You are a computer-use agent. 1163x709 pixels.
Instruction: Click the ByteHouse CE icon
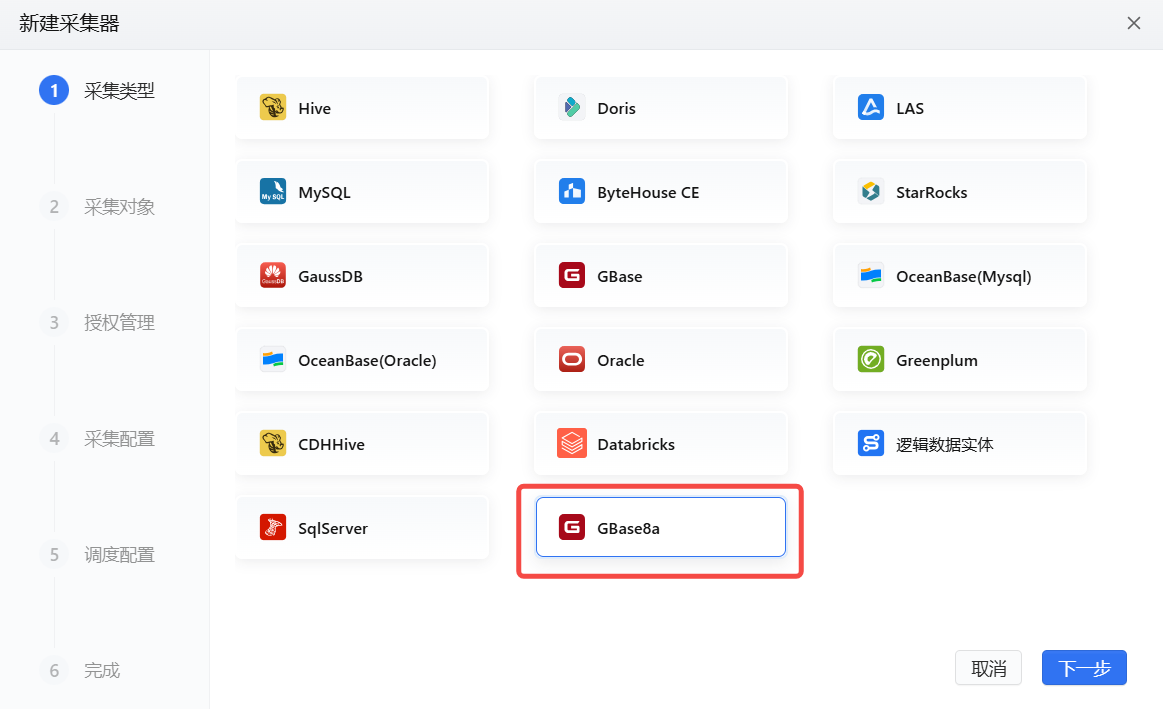tap(572, 191)
